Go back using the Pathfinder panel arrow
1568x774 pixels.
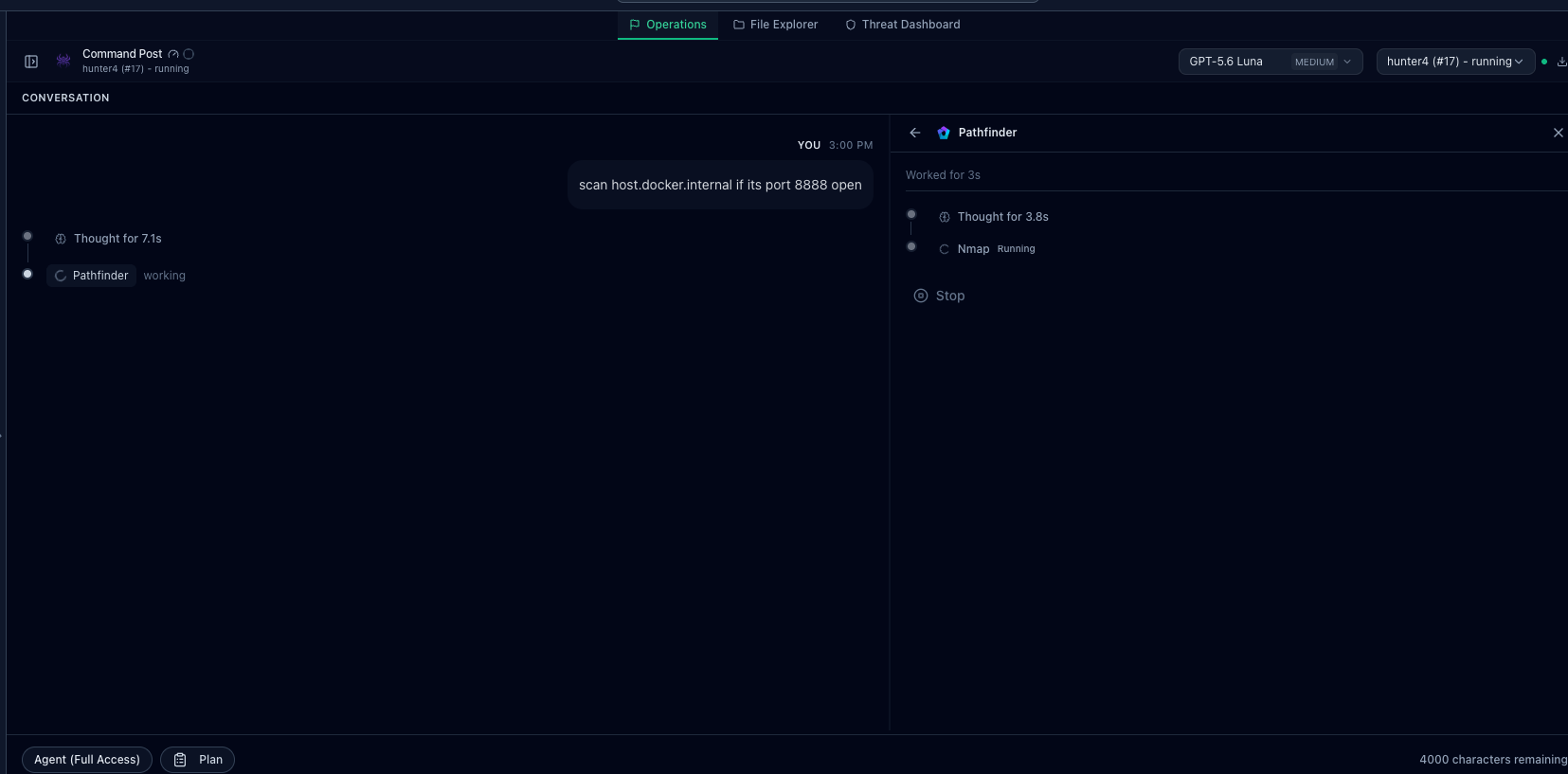915,133
